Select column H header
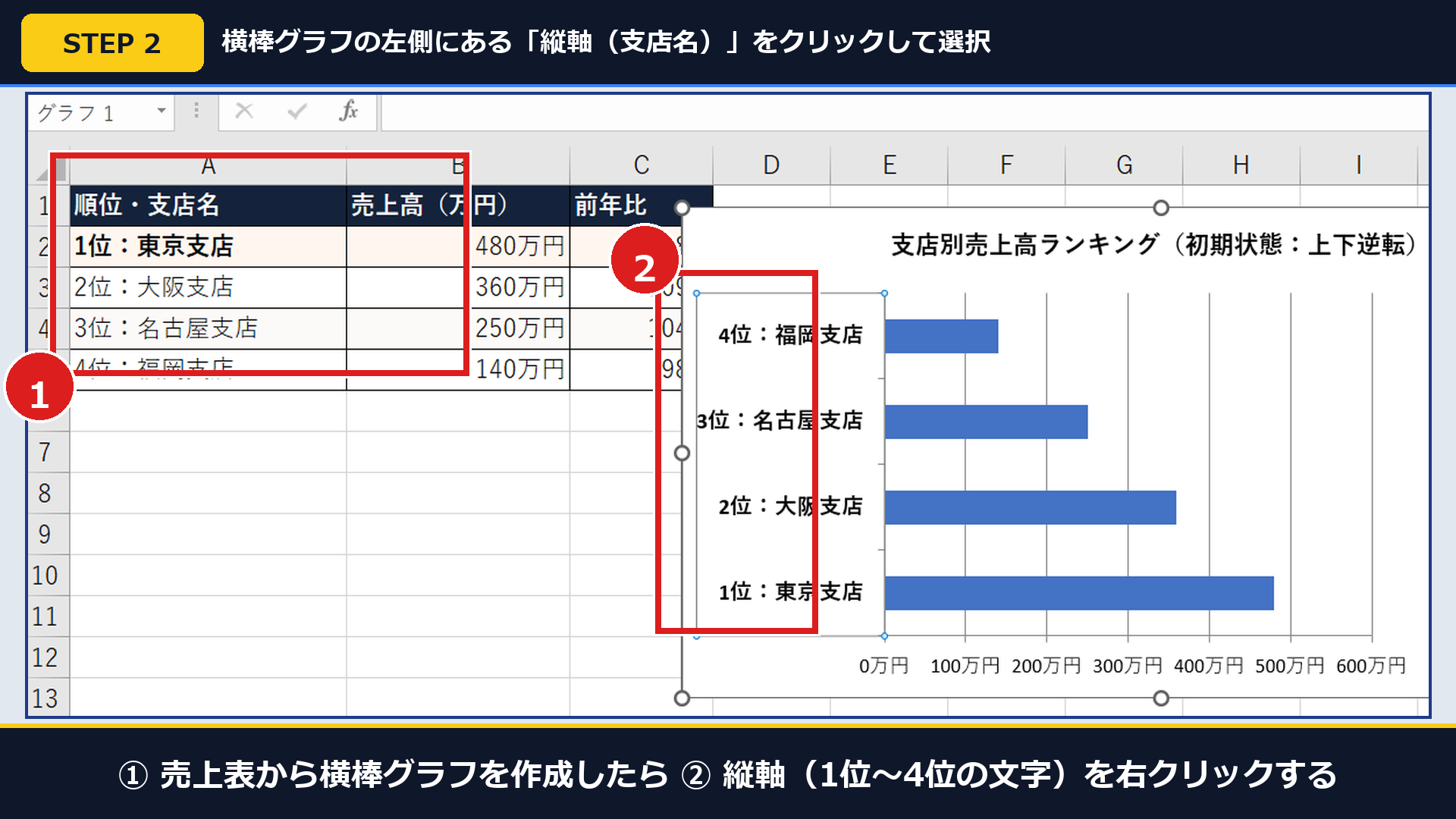Image resolution: width=1456 pixels, height=819 pixels. 1241,165
